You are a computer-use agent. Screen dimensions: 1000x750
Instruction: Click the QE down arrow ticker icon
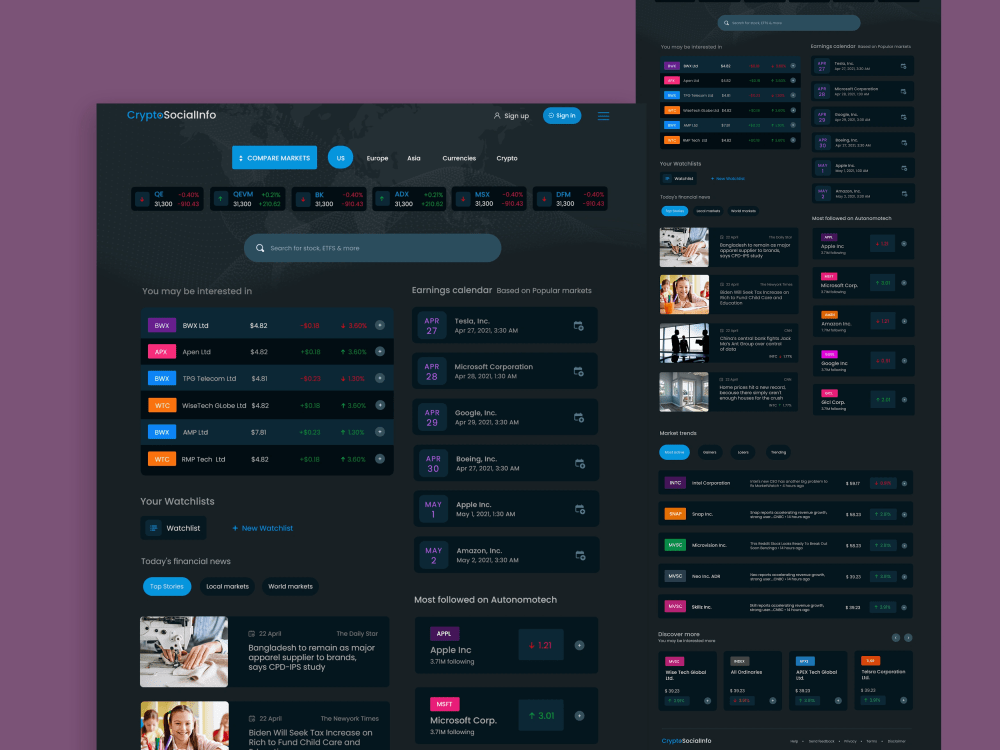pos(142,199)
